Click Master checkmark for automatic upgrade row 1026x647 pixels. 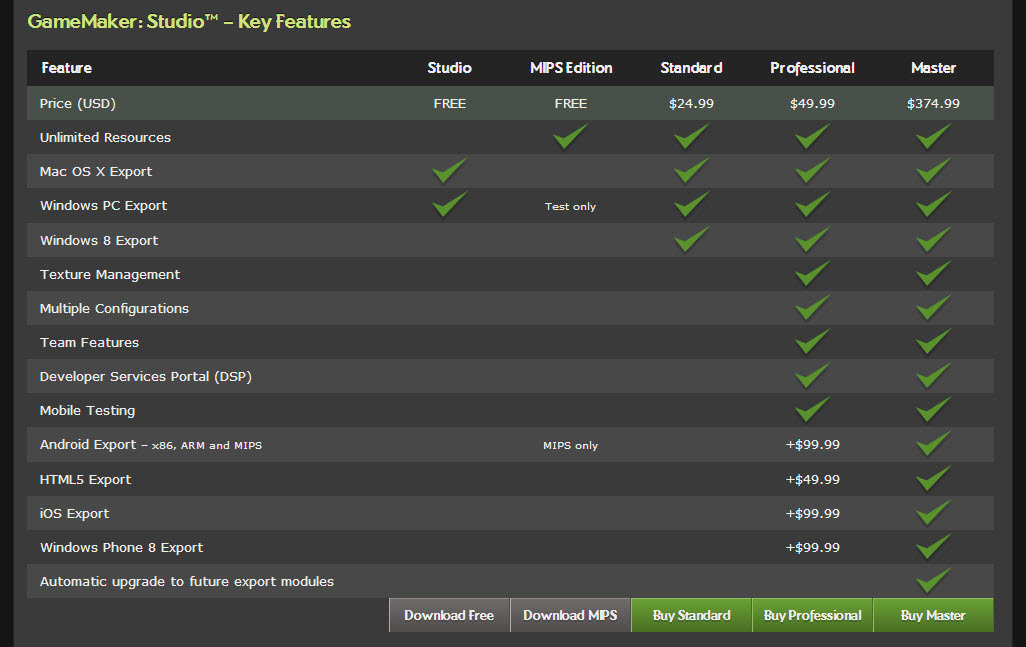(x=933, y=581)
